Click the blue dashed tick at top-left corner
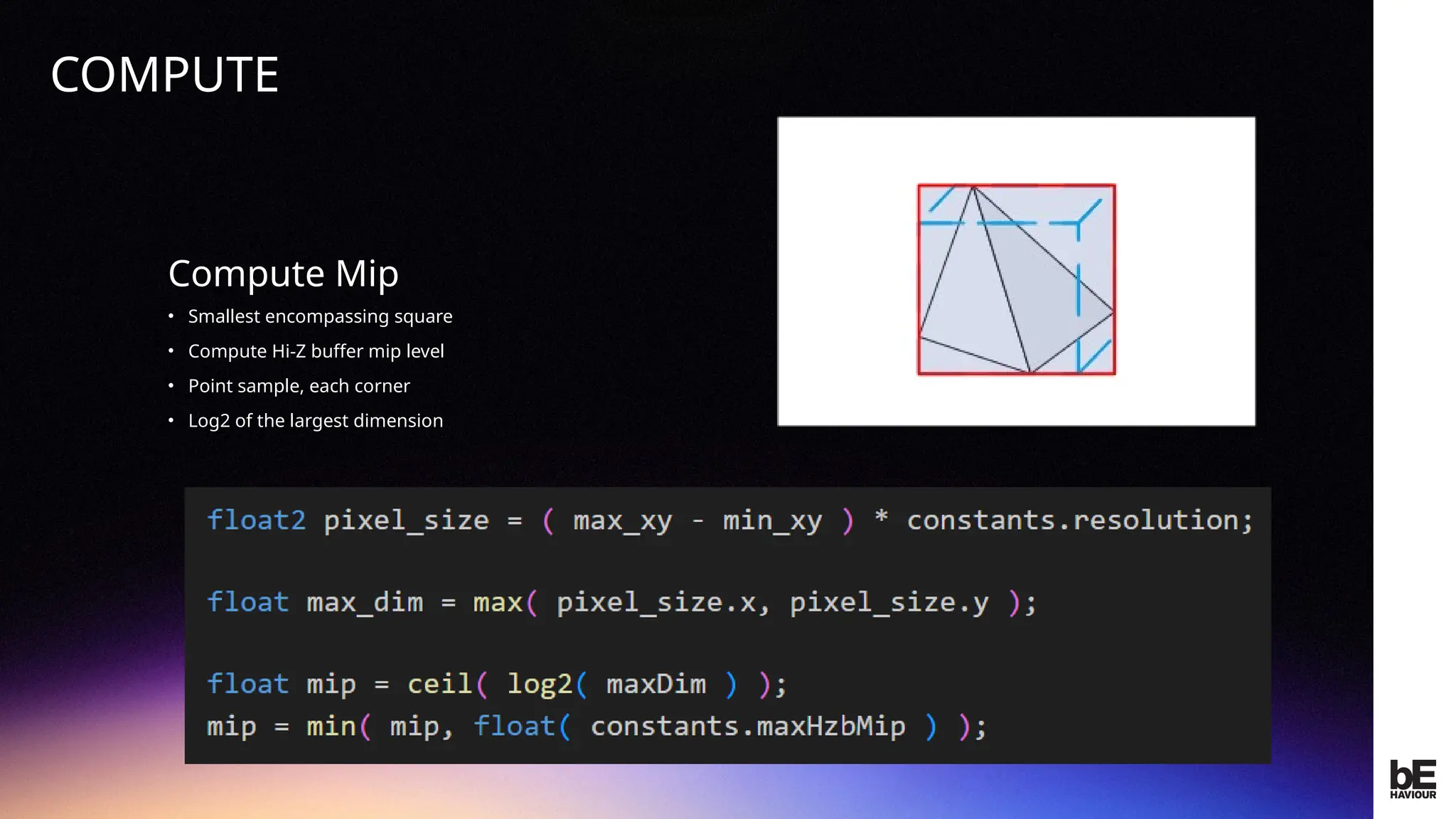Screen dimensions: 1456x819 (x=942, y=198)
